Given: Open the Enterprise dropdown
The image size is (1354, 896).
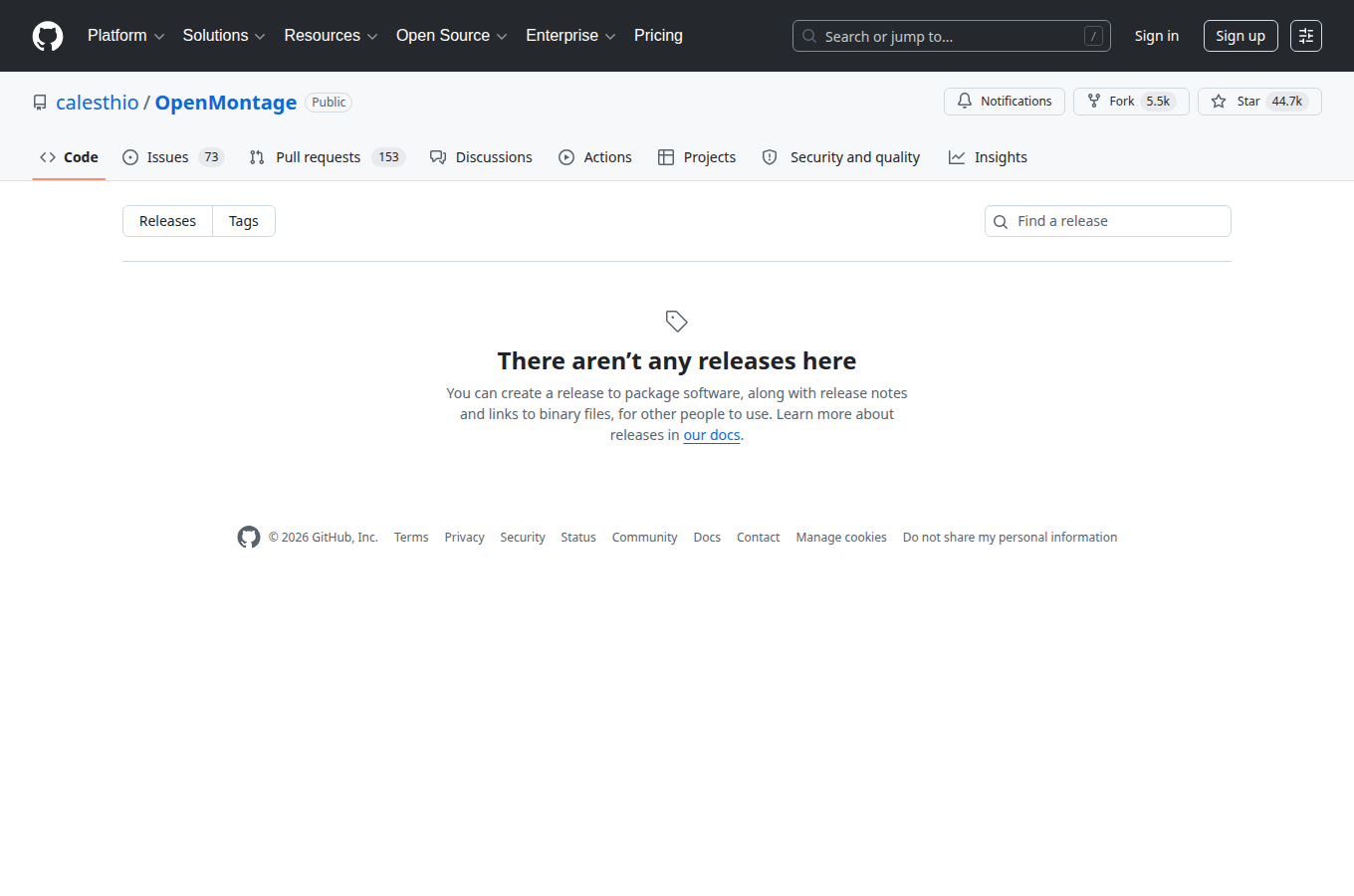Looking at the screenshot, I should (570, 36).
